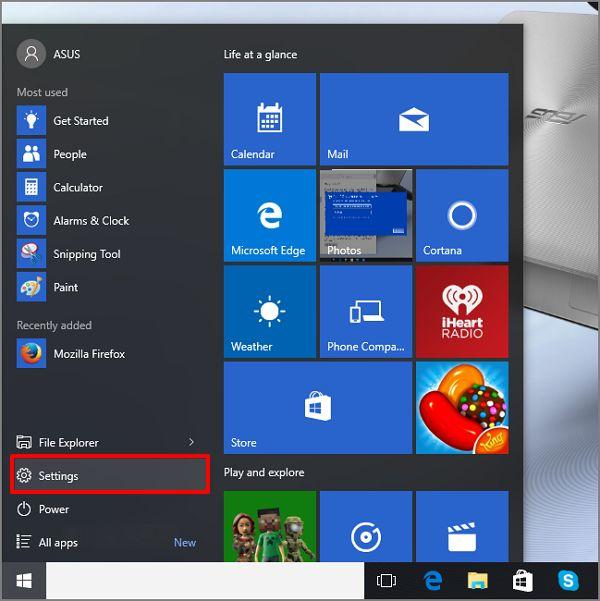The height and width of the screenshot is (601, 600).
Task: Click the Start button on the taskbar
Action: click(x=24, y=581)
